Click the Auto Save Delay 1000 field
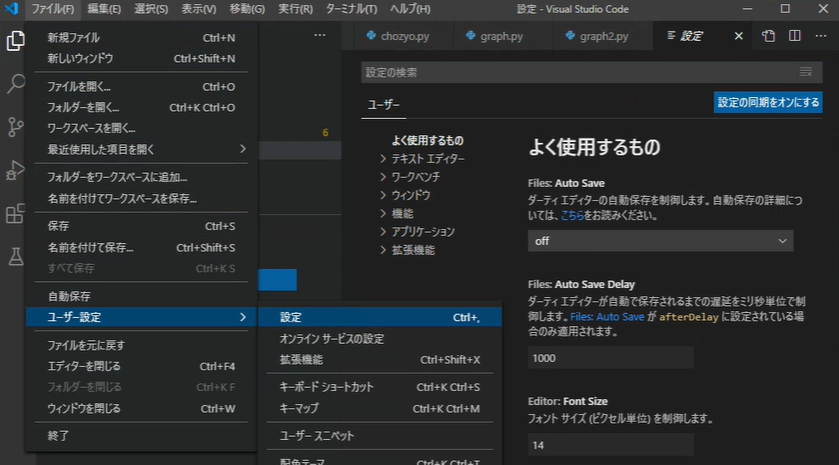The width and height of the screenshot is (839, 465). click(x=611, y=358)
